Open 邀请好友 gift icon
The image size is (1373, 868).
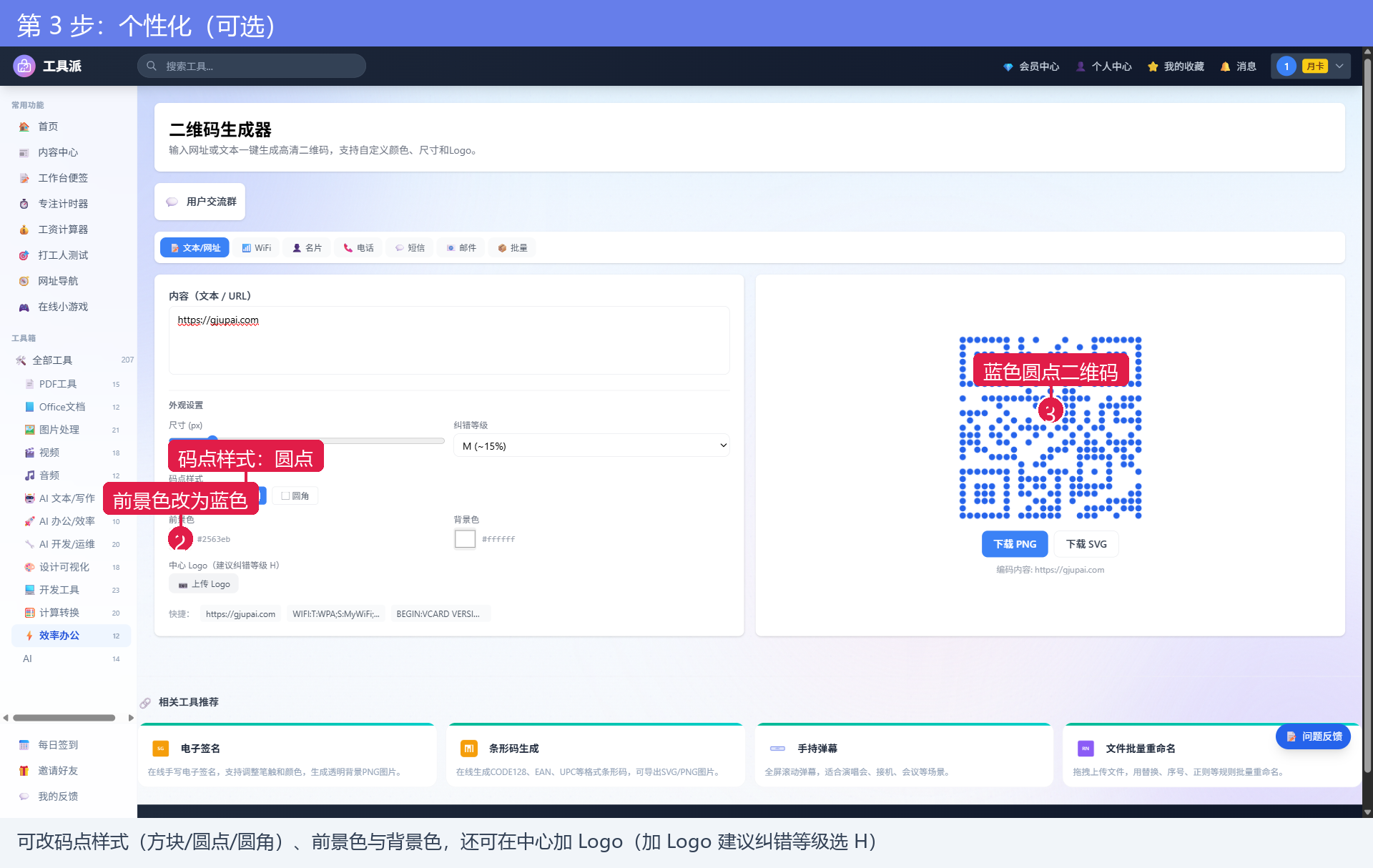coord(24,771)
